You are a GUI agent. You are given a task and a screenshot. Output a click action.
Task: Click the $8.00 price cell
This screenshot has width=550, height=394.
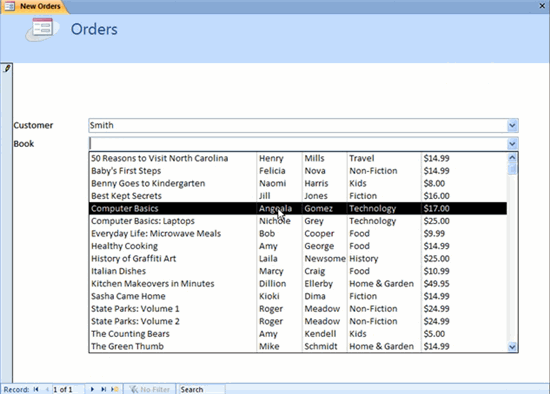pyautogui.click(x=434, y=183)
